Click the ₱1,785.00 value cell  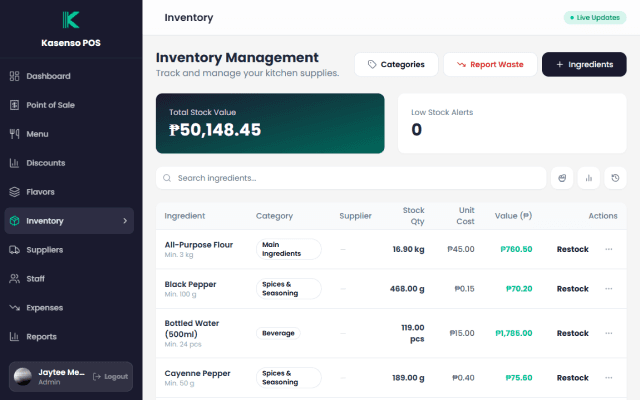[513, 333]
